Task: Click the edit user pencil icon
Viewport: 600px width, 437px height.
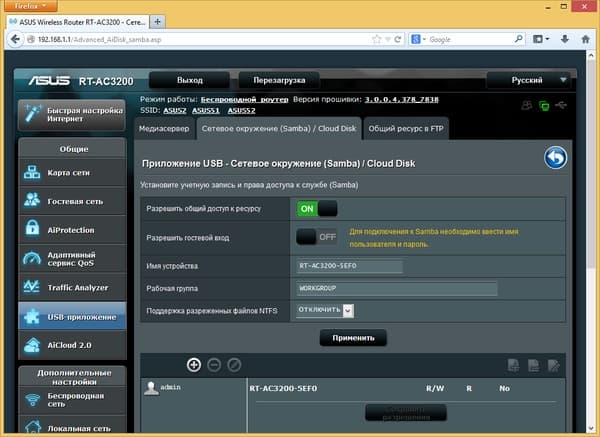Action: 234,365
